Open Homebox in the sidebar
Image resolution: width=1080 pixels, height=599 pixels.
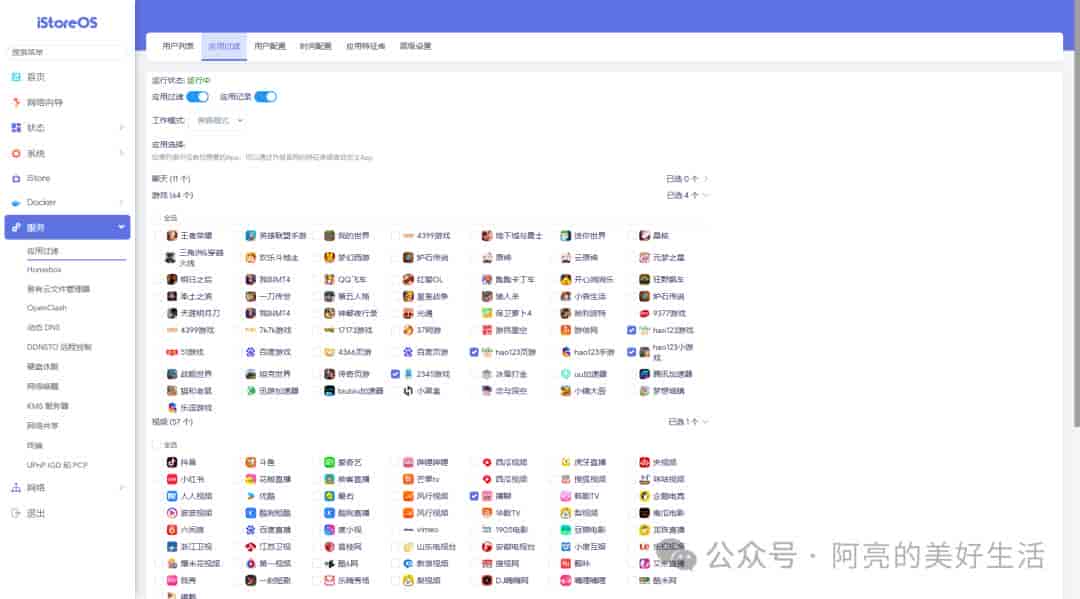click(44, 270)
